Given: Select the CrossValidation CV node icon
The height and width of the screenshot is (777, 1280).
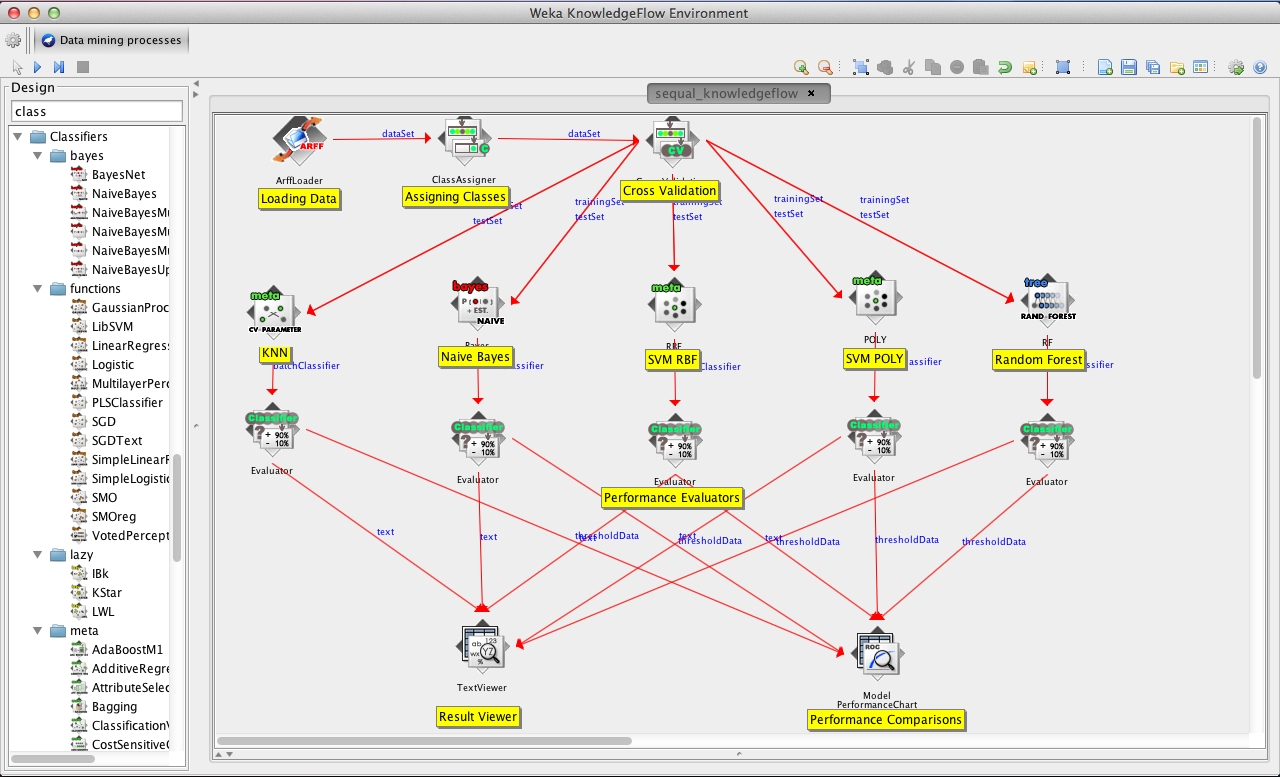Looking at the screenshot, I should coord(673,142).
